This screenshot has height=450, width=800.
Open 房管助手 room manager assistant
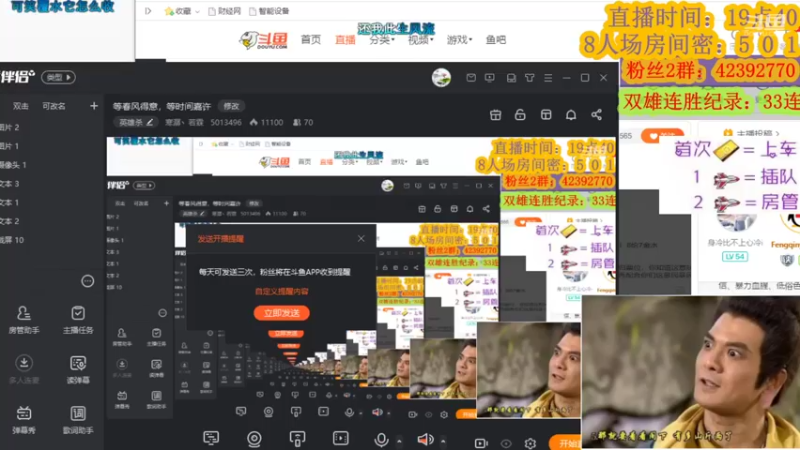(x=23, y=320)
